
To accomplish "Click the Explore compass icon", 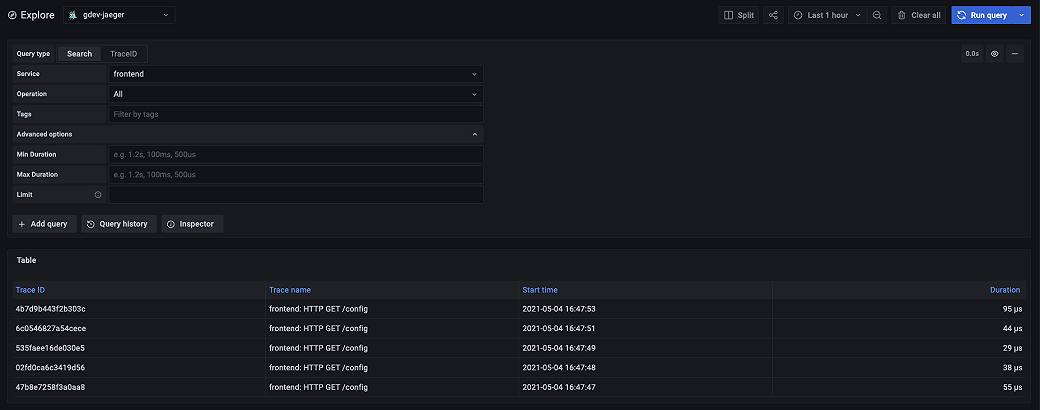I will (12, 15).
